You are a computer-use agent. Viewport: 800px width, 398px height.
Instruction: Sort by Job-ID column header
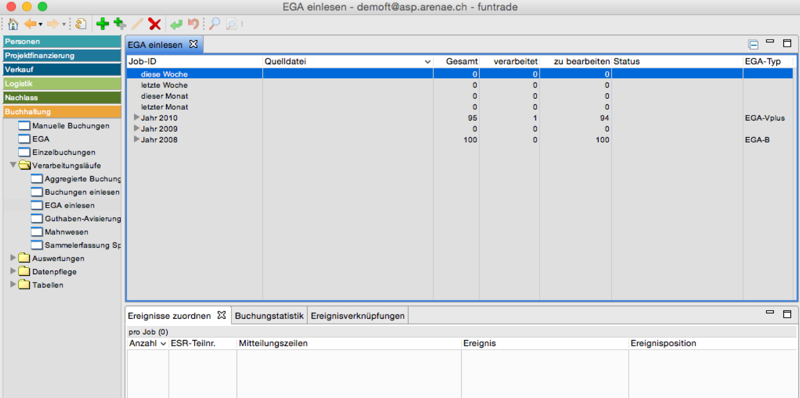[x=194, y=61]
